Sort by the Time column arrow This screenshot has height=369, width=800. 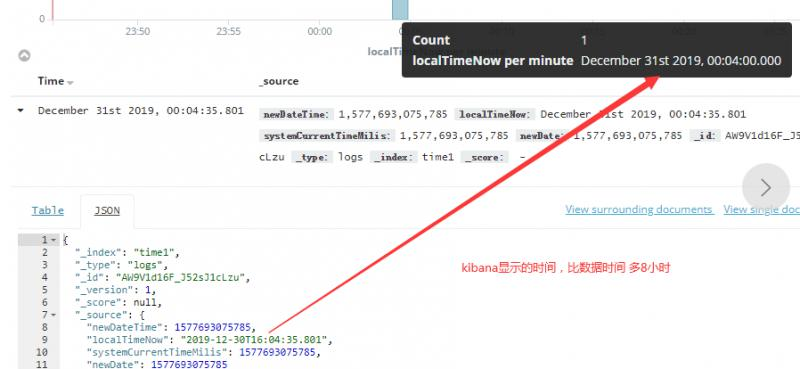(70, 83)
